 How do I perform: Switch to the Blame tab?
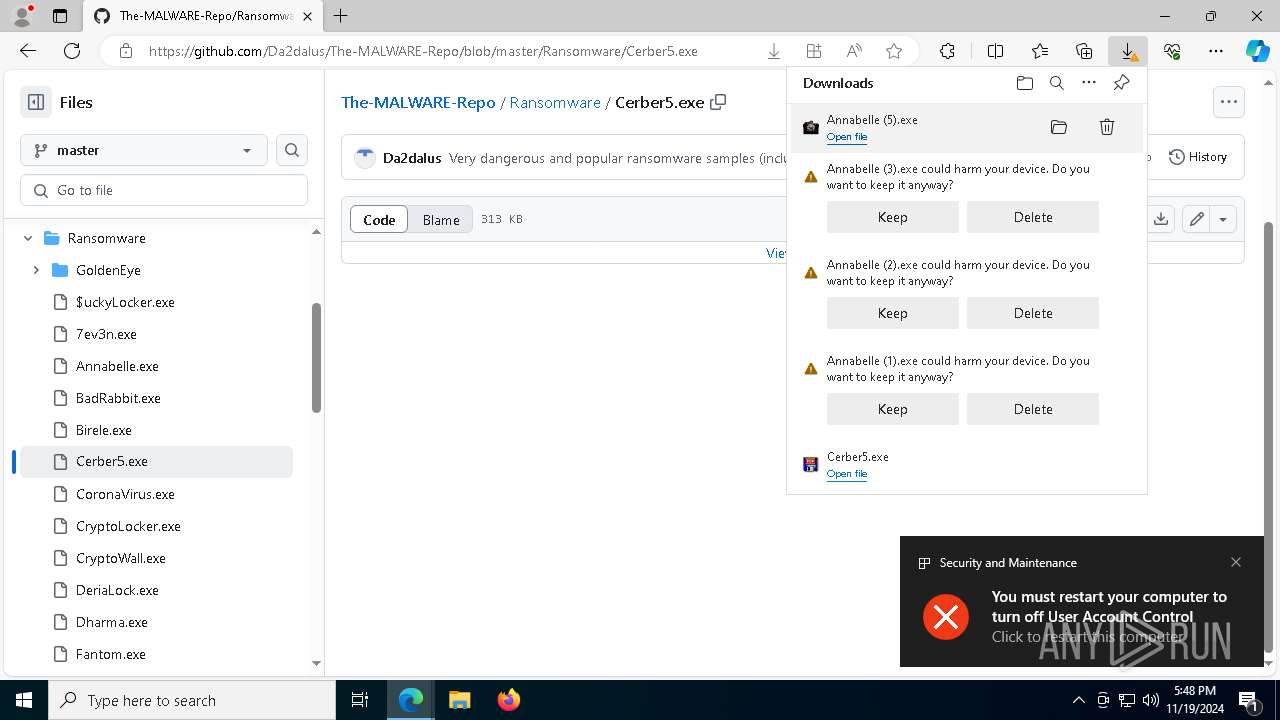[441, 219]
